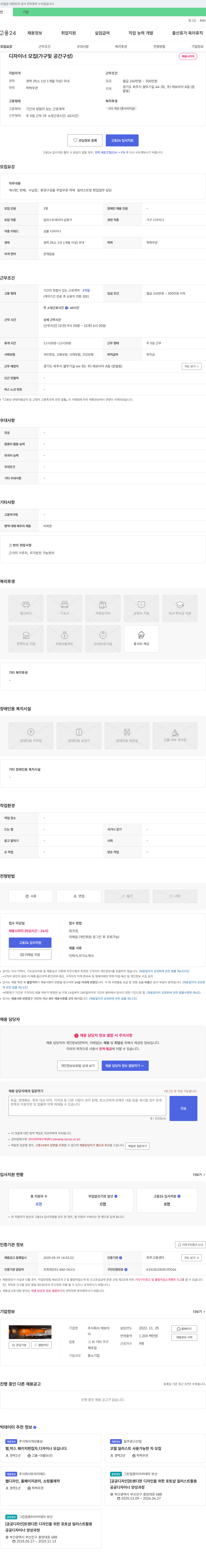The width and height of the screenshot is (206, 1568).
Task: Open 더보기 next to 기업정보
Action: click(x=199, y=1312)
